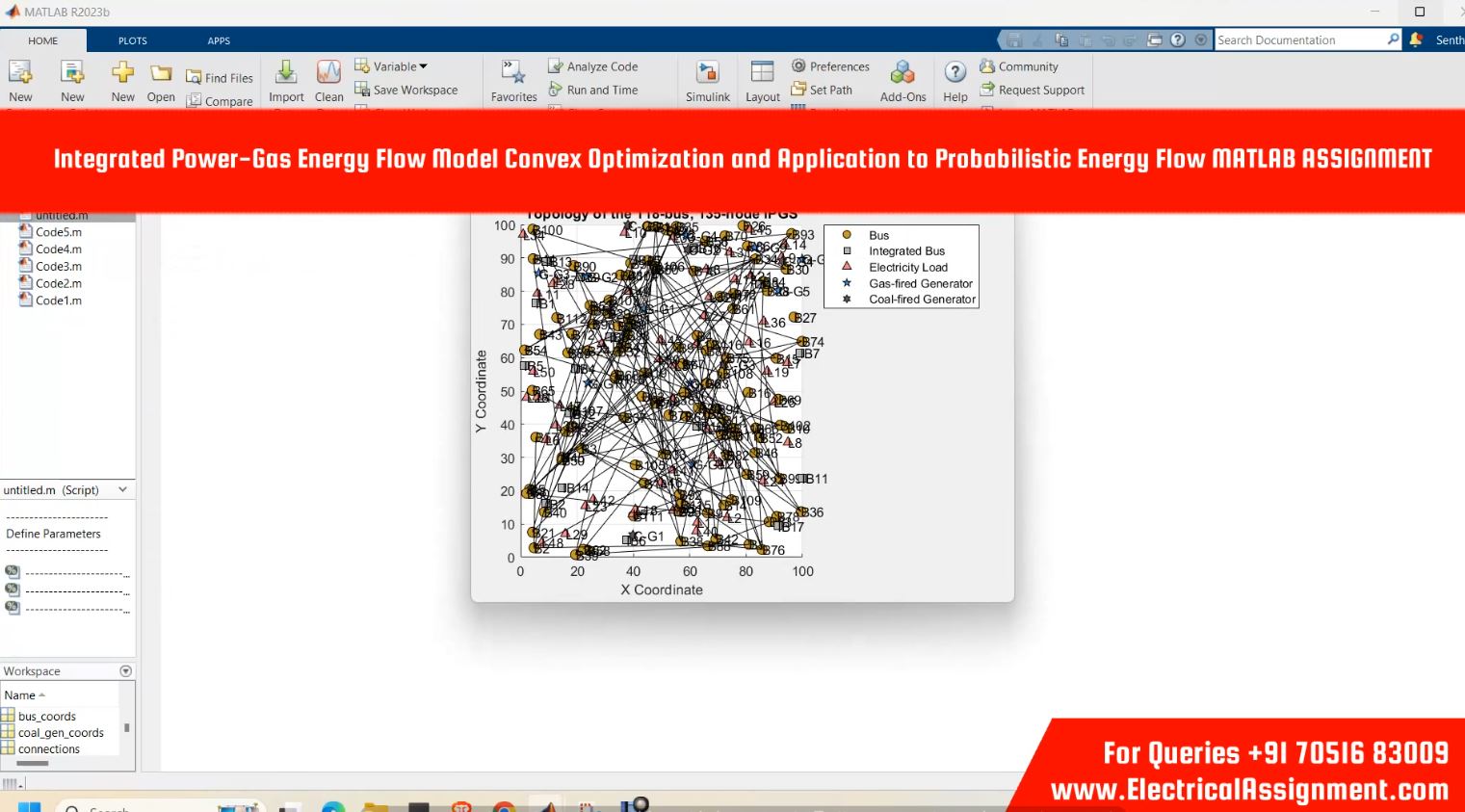Switch to the PLOTS tab
The image size is (1465, 812).
point(133,40)
